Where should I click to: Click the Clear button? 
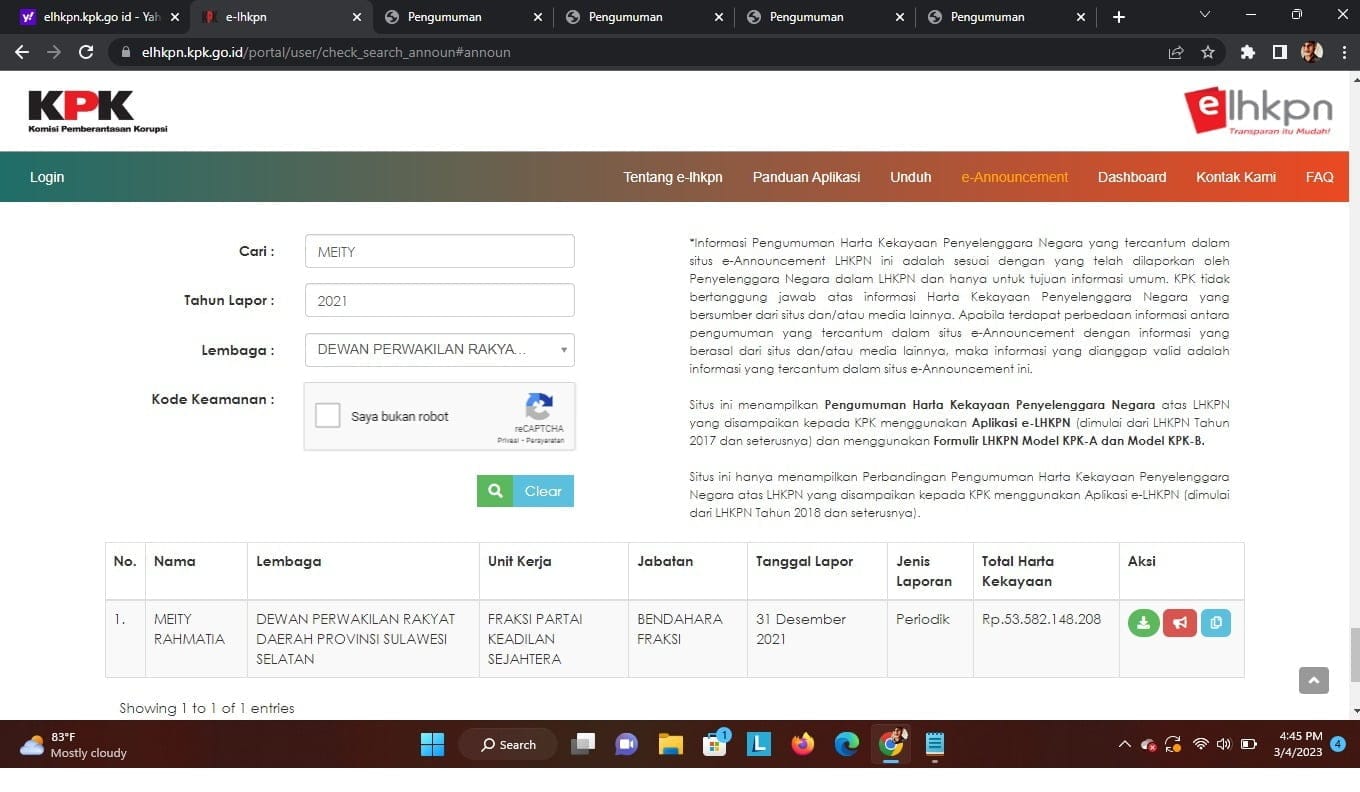(x=544, y=491)
